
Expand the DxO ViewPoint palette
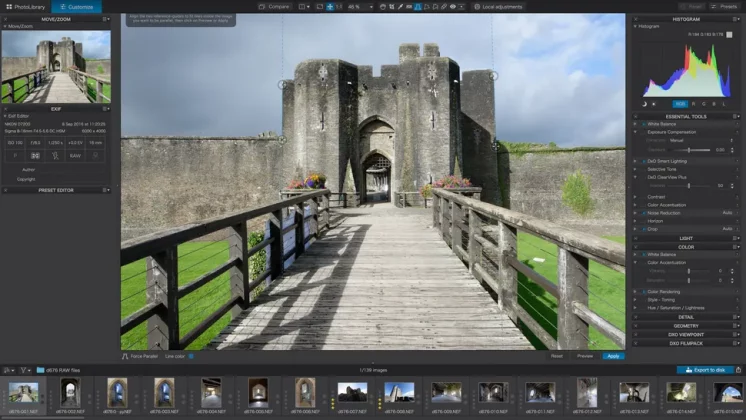pos(686,334)
